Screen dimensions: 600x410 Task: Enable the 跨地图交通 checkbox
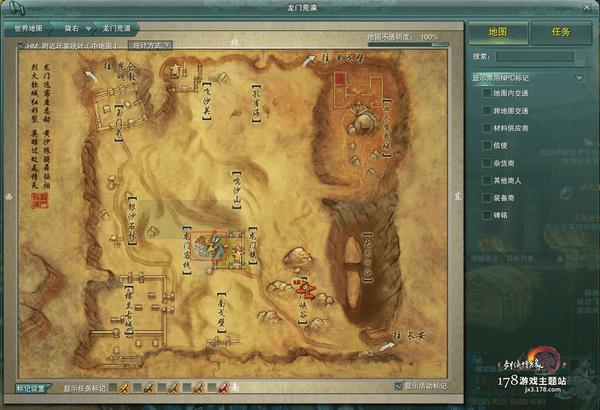click(487, 110)
